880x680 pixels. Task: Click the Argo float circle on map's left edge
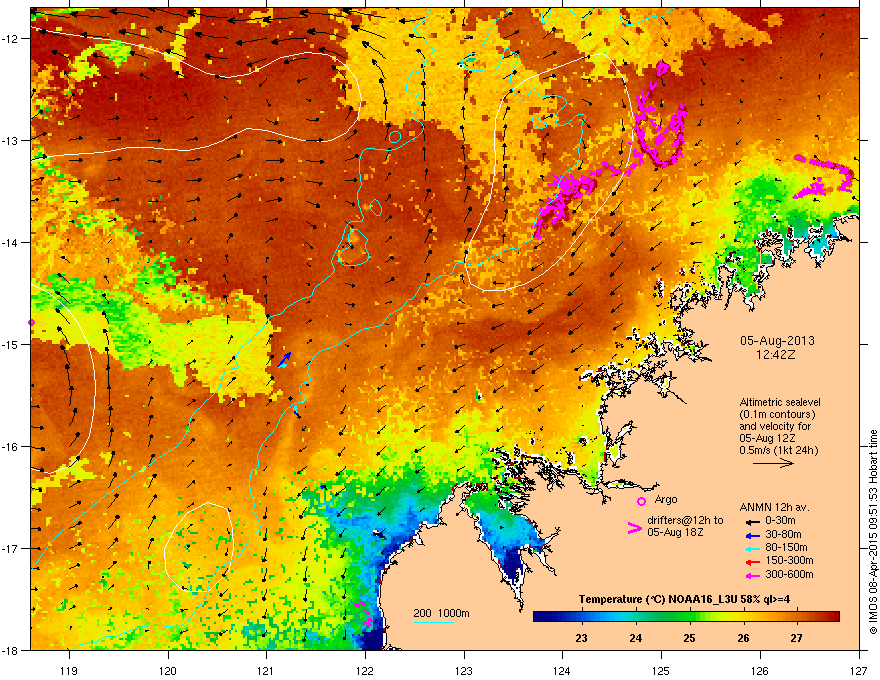coord(31,323)
